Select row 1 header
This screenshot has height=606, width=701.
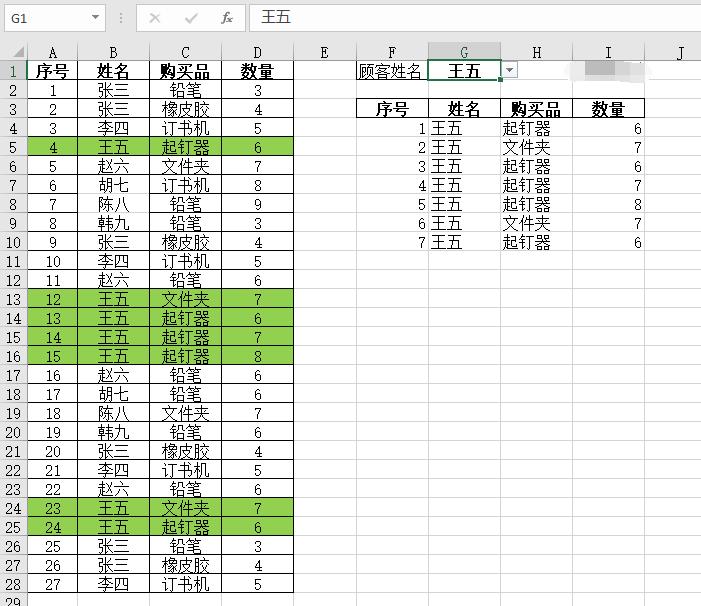pyautogui.click(x=13, y=71)
